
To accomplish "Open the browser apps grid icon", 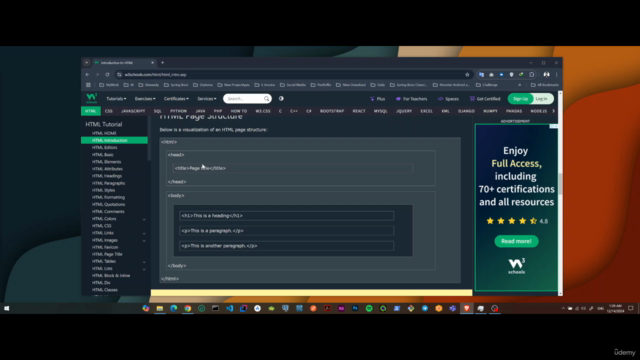I will tap(88, 85).
